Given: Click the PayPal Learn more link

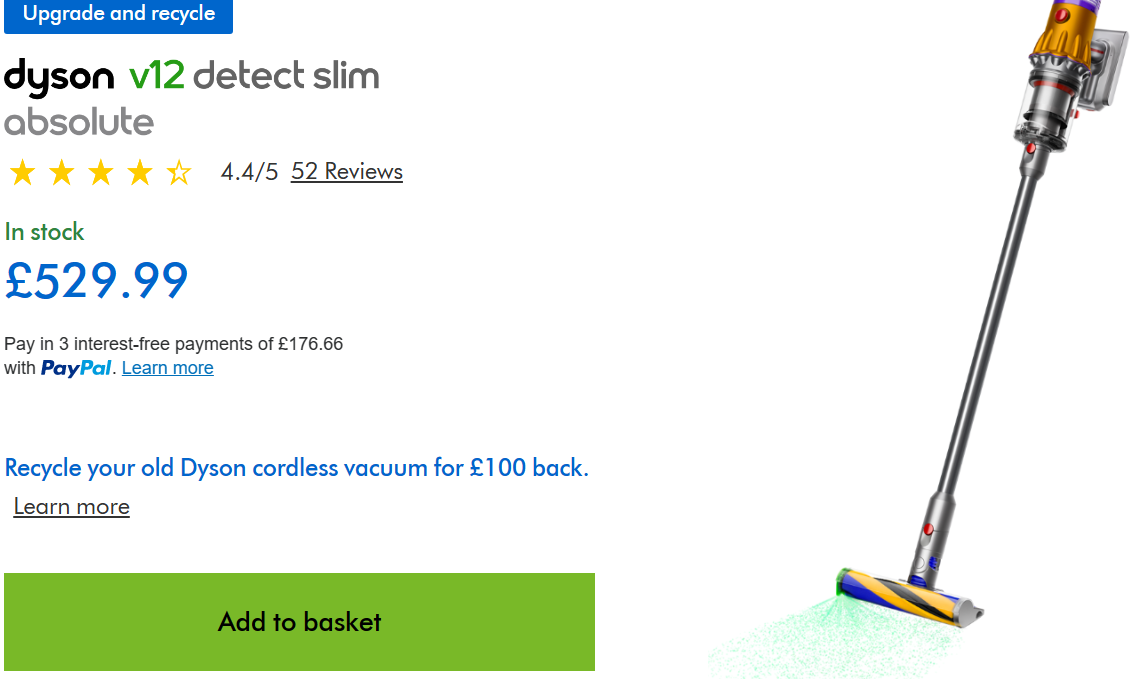Looking at the screenshot, I should pos(167,368).
